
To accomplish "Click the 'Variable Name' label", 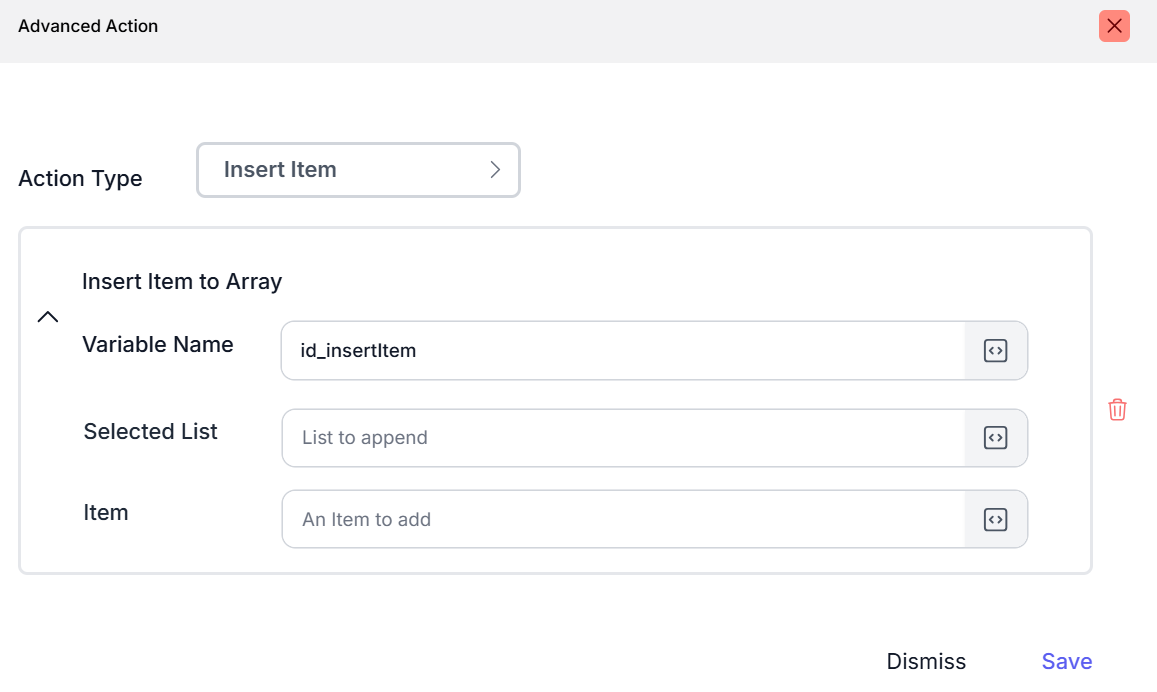I will 158,345.
